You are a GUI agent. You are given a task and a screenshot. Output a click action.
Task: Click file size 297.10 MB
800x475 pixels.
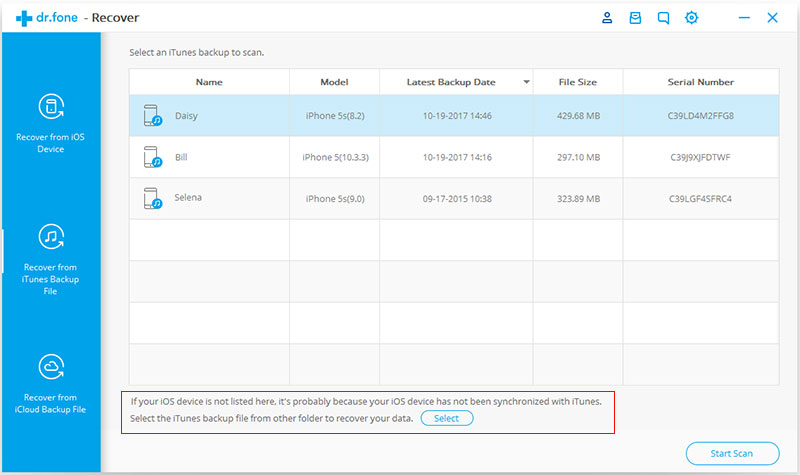click(x=579, y=157)
